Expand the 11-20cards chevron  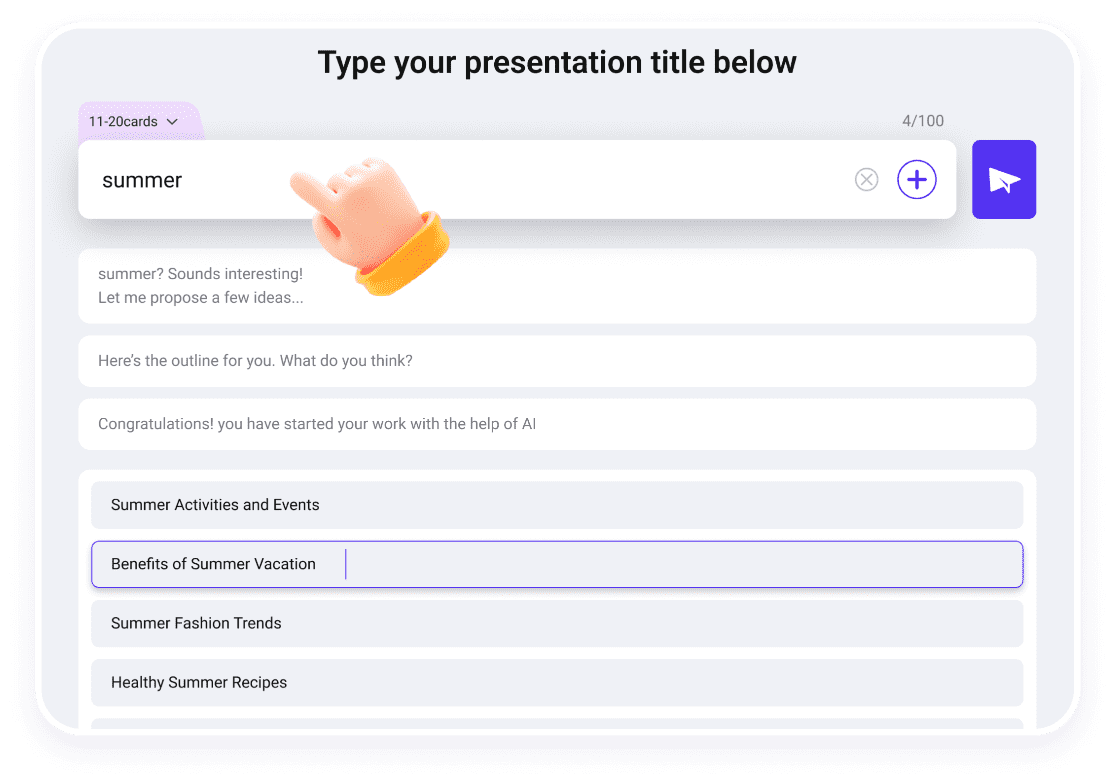click(172, 122)
